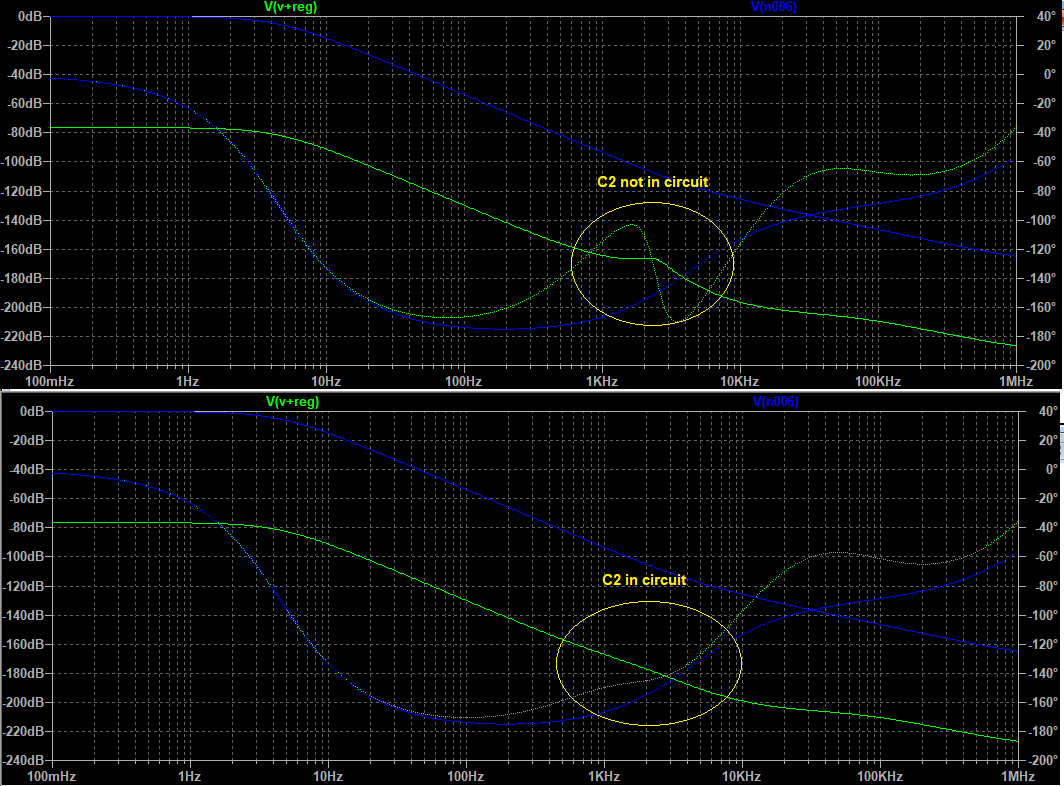1064x786 pixels.
Task: Click the -160dB label on bottom plot's left axis
Action: 26,644
